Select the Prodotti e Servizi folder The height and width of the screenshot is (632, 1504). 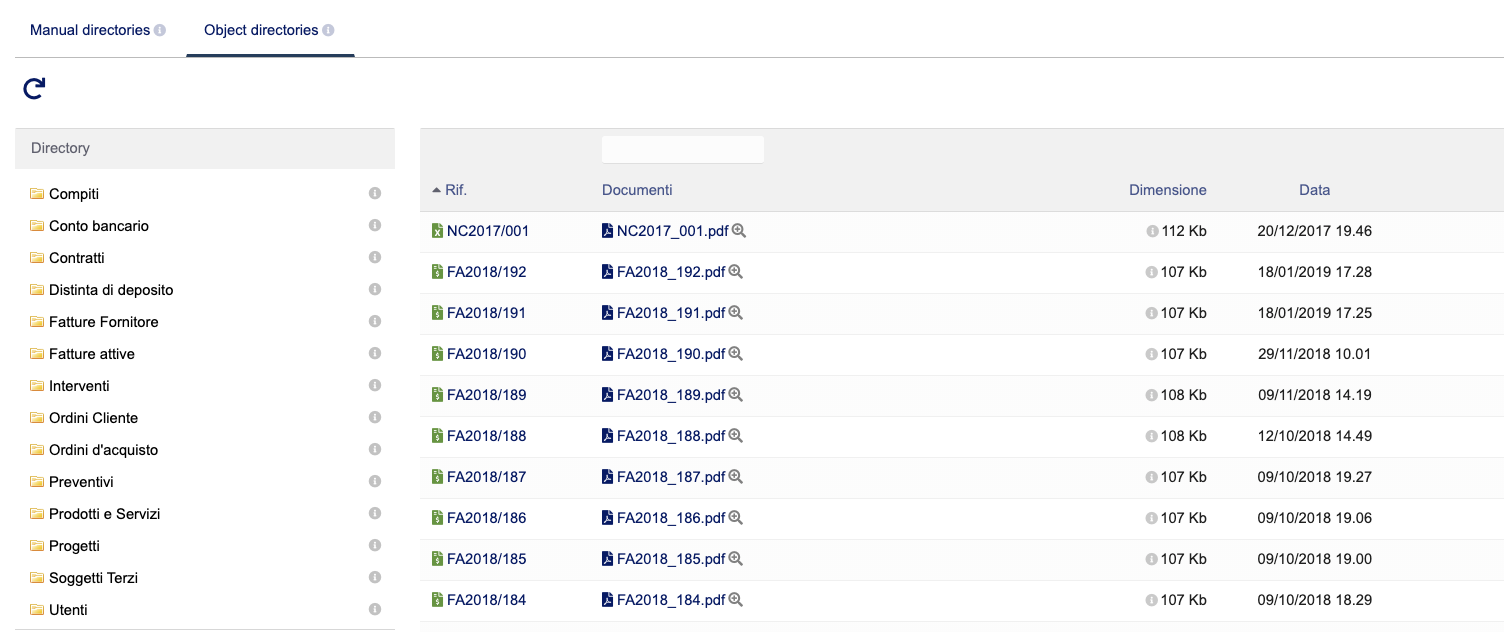tap(104, 514)
